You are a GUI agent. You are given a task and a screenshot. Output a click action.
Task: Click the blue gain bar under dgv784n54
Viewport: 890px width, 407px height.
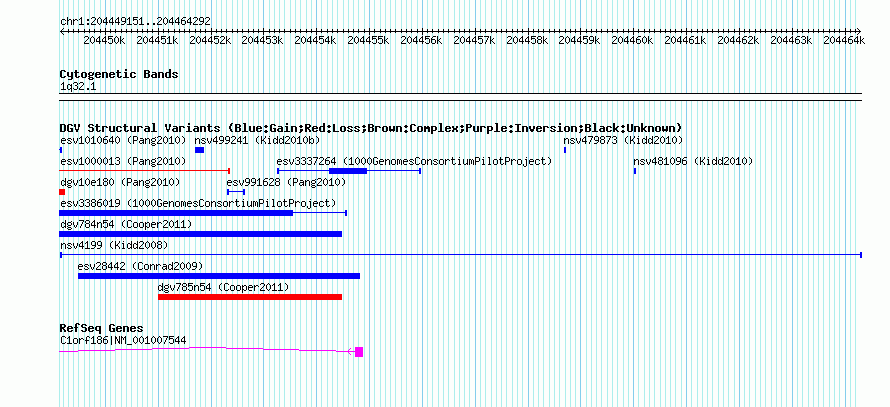tap(200, 234)
